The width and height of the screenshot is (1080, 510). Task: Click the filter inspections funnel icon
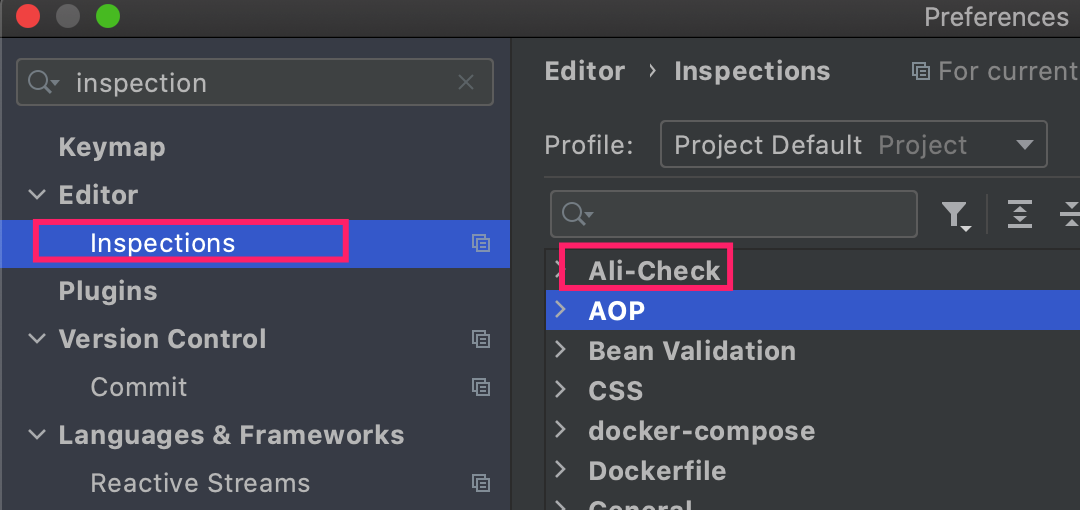[x=955, y=215]
